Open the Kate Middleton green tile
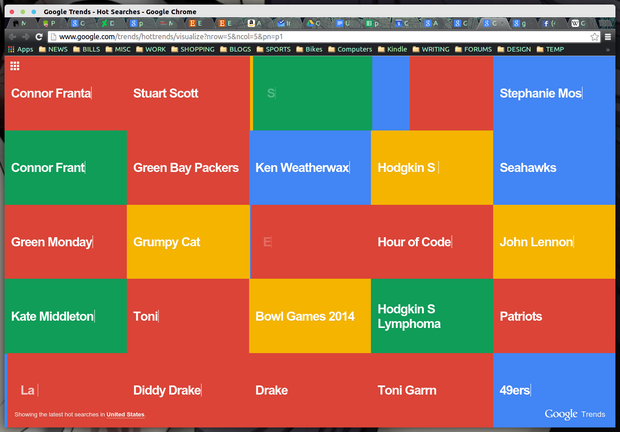 tap(66, 316)
